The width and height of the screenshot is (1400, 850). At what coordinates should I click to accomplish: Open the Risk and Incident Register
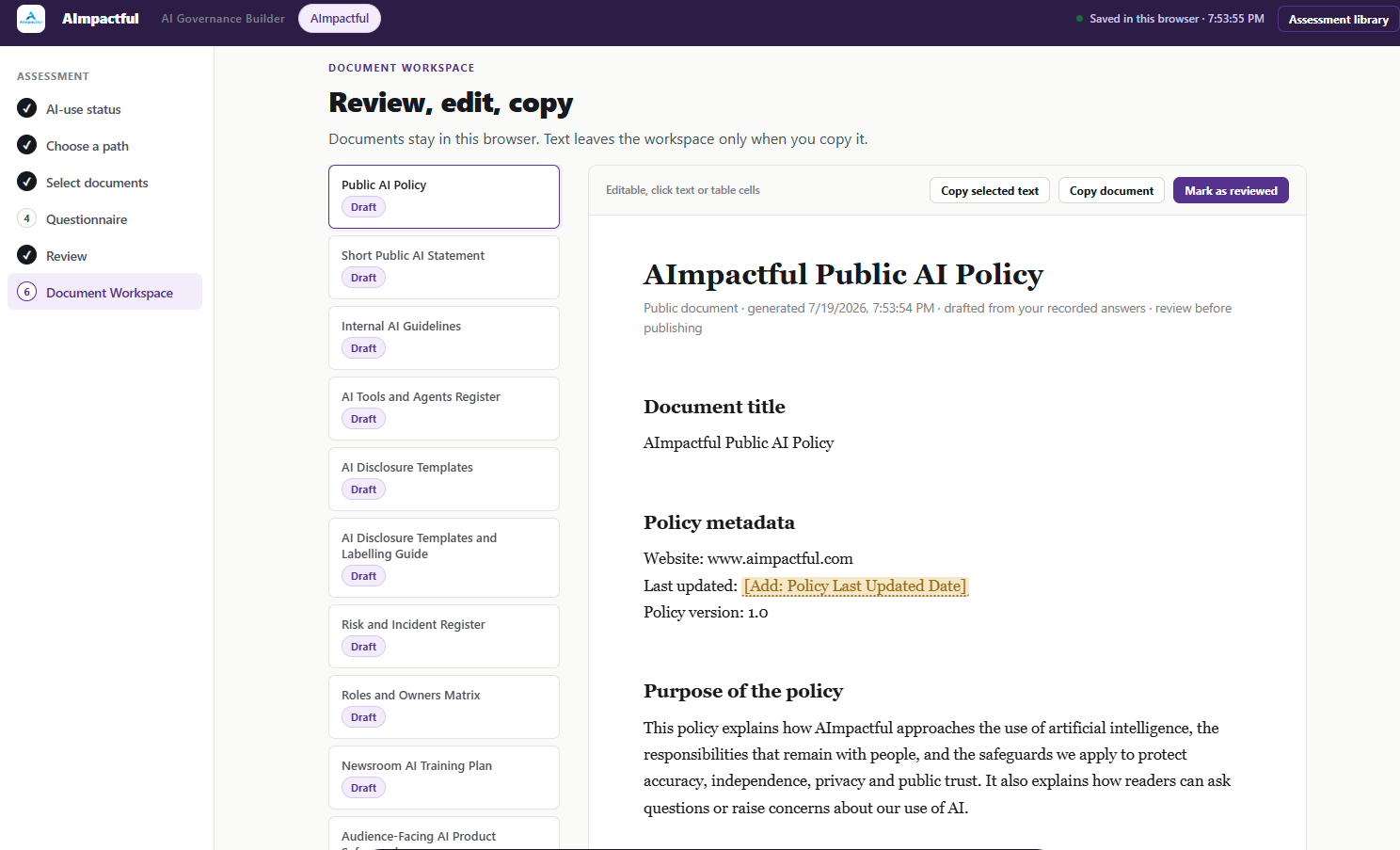tap(444, 636)
